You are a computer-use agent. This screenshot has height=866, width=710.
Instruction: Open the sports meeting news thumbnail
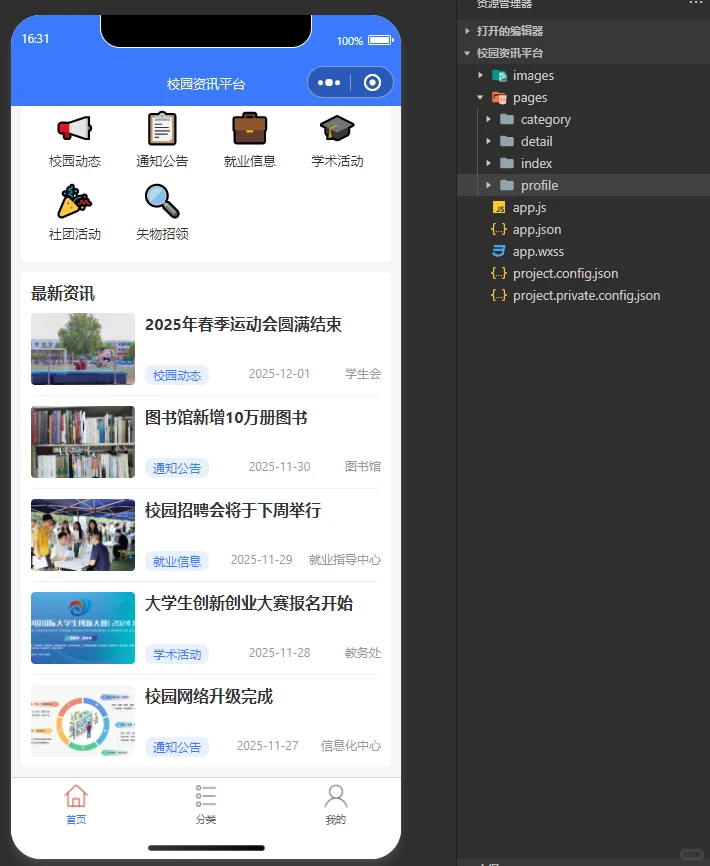tap(83, 349)
